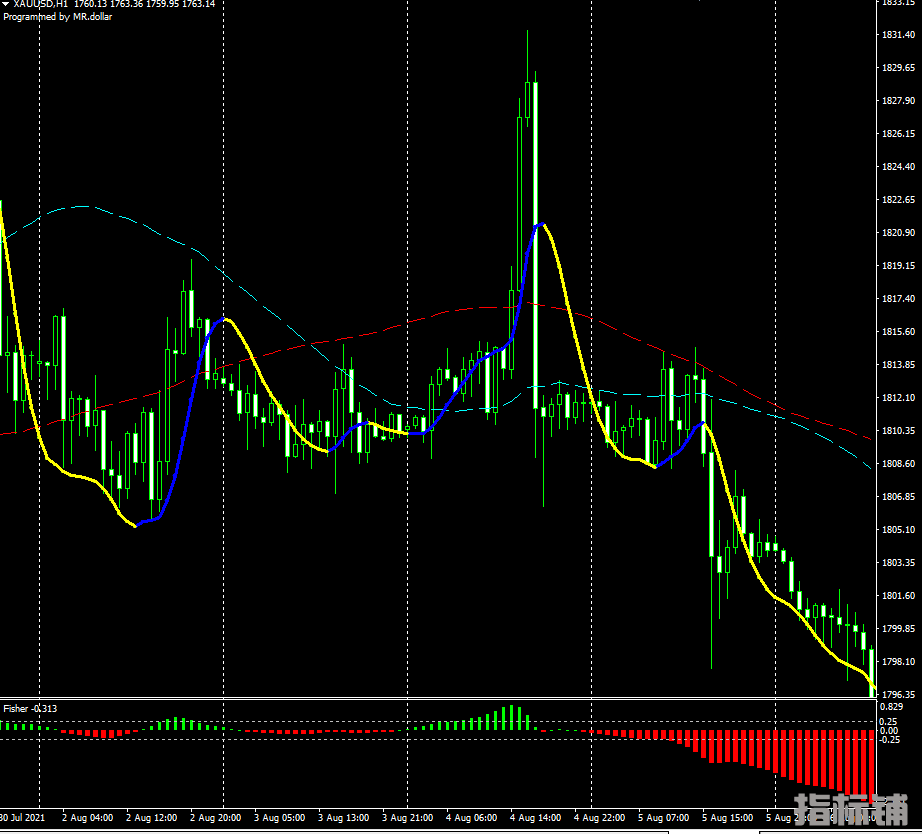Select the tallest white candle at the peak

536,240
